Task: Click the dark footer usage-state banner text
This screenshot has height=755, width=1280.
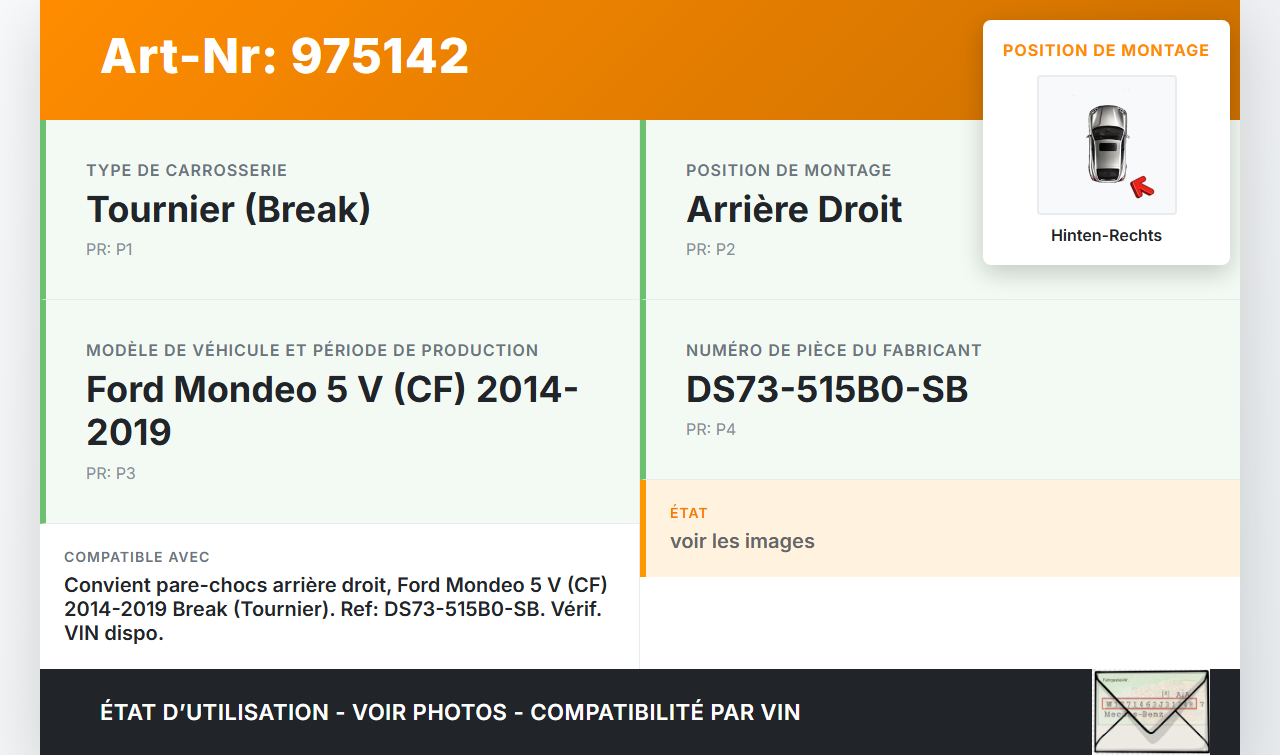Action: pyautogui.click(x=450, y=712)
